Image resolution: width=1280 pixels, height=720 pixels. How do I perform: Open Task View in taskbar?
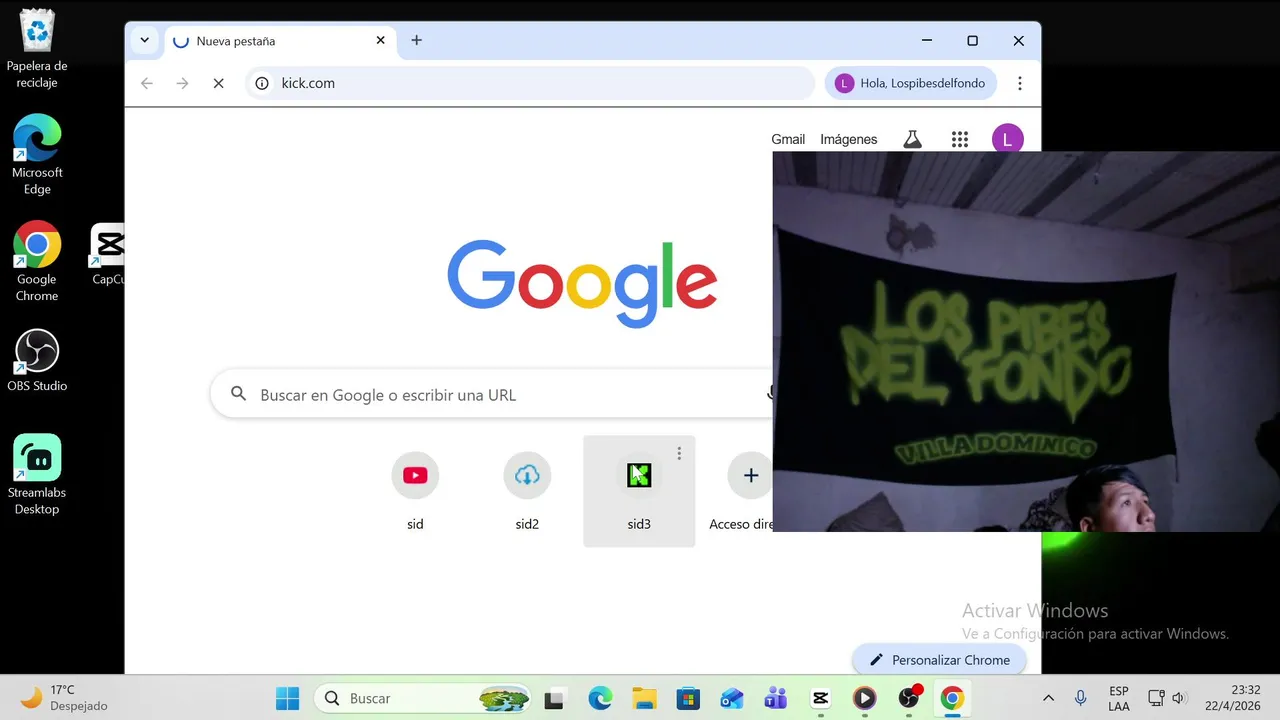click(x=554, y=698)
